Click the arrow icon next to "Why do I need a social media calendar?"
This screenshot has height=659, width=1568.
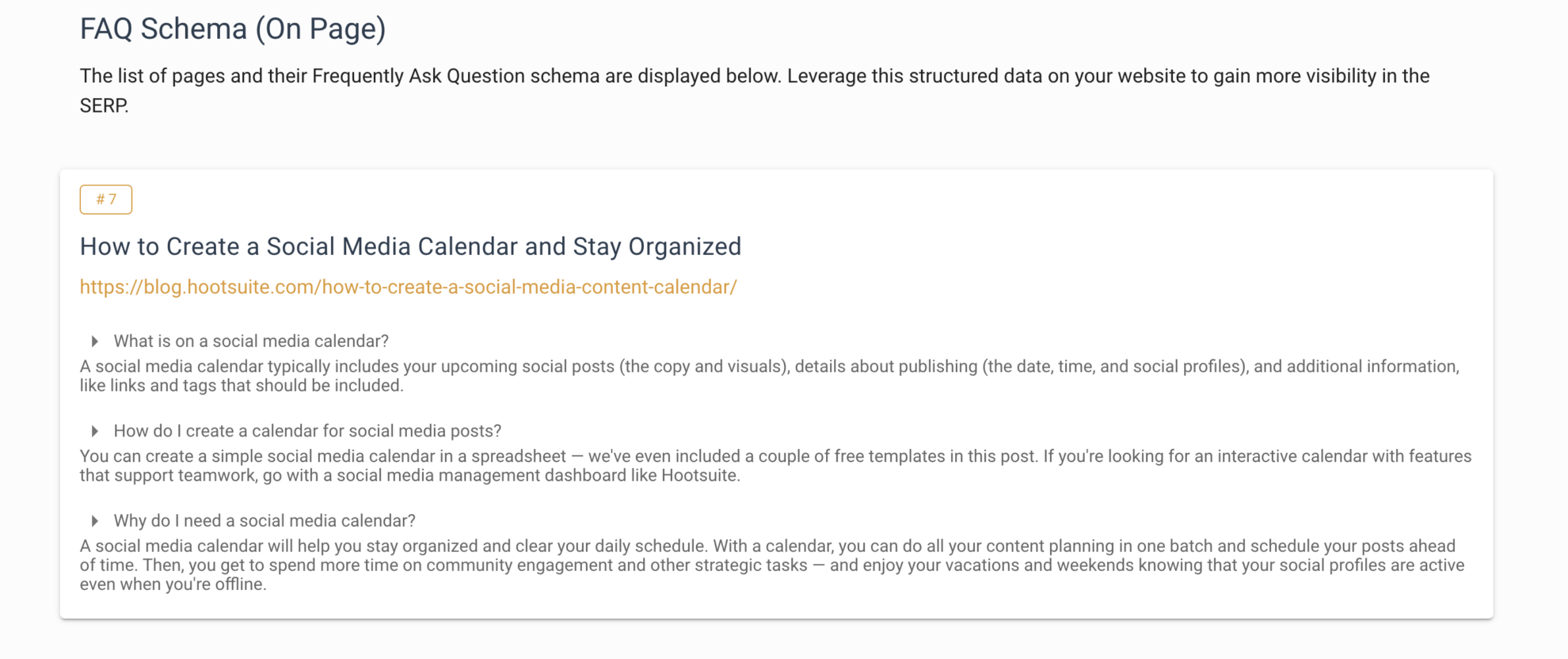pyautogui.click(x=94, y=520)
